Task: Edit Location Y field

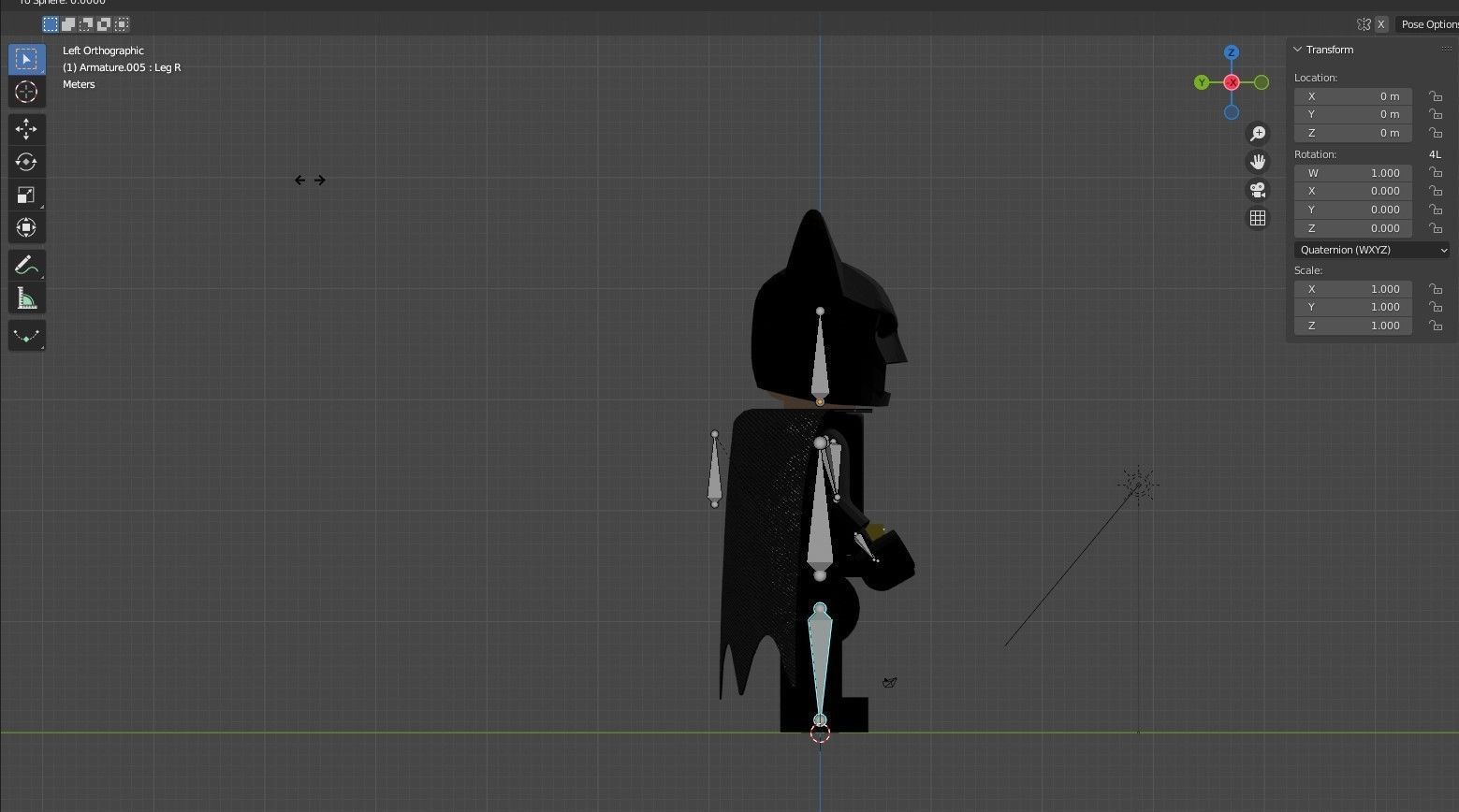Action: pyautogui.click(x=1353, y=114)
